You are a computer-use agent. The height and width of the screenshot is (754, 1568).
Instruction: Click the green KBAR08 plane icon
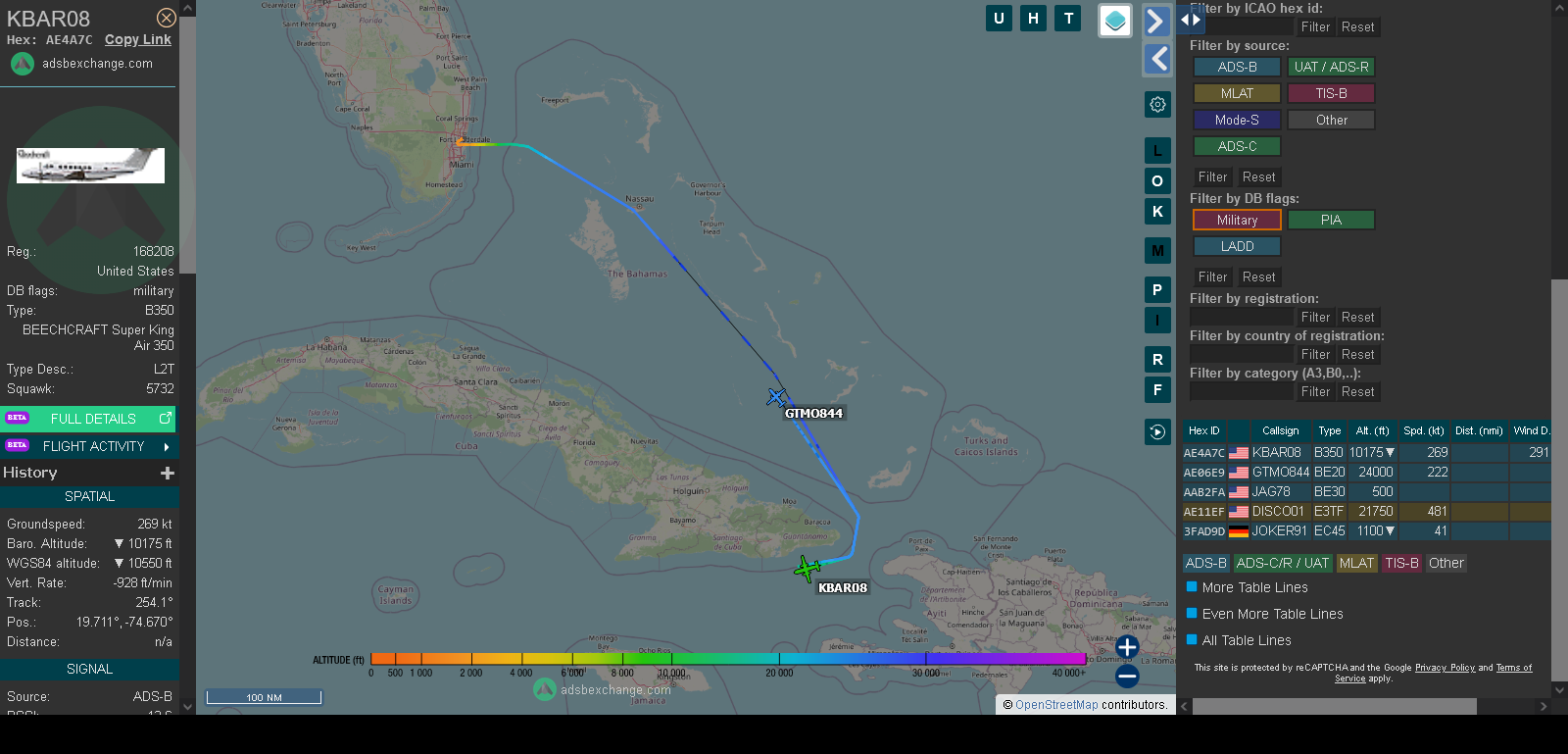coord(807,568)
